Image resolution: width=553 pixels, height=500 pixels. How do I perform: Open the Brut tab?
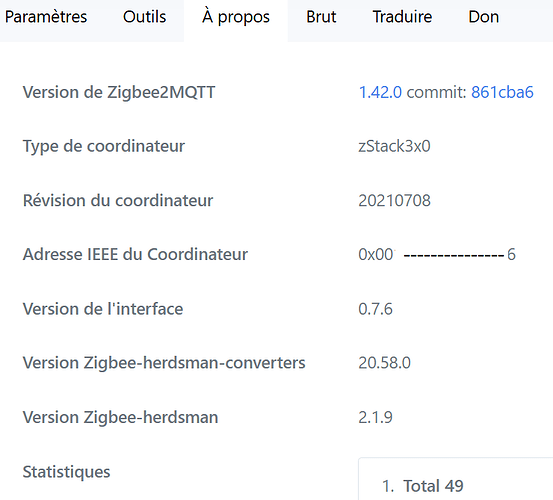click(321, 17)
